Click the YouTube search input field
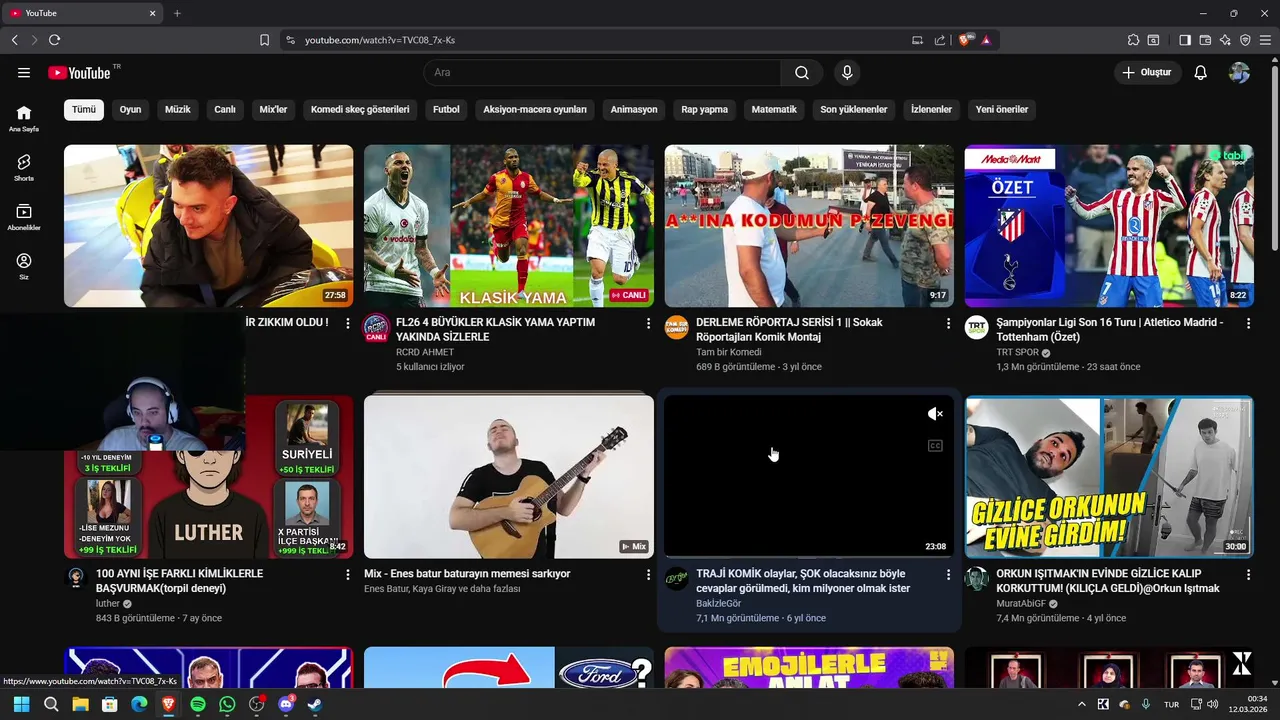1280x720 pixels. click(602, 72)
